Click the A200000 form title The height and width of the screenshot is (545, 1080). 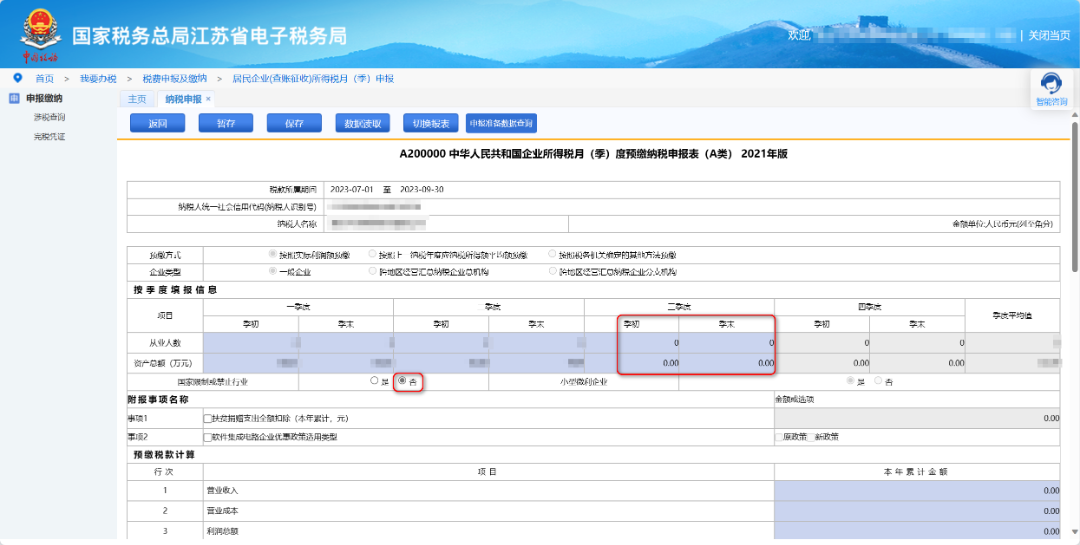coord(593,154)
